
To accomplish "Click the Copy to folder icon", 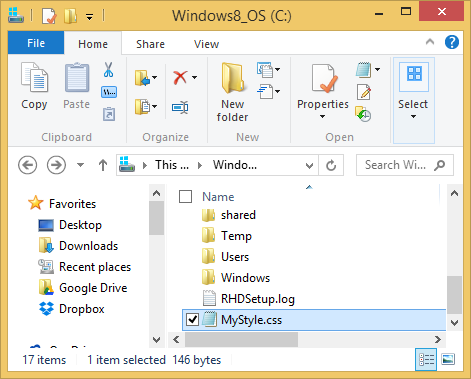I will 142,107.
